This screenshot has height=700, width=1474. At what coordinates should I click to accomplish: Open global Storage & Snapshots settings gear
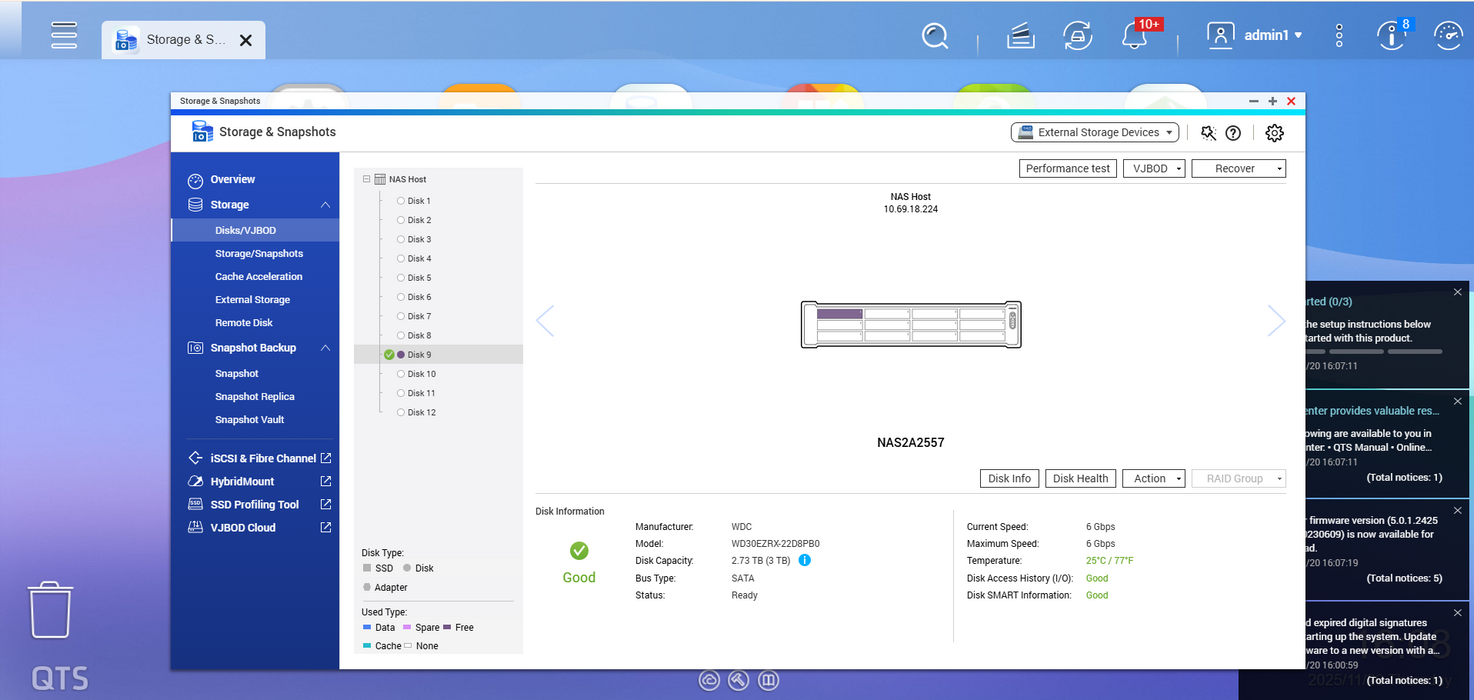[x=1274, y=132]
